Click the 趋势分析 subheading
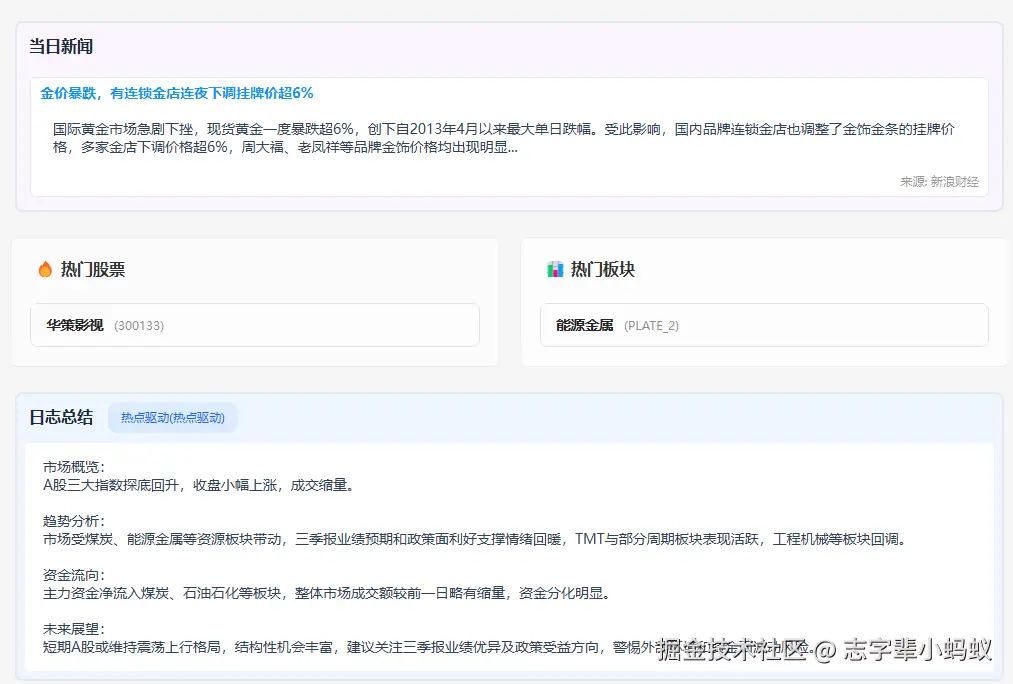 pos(73,521)
